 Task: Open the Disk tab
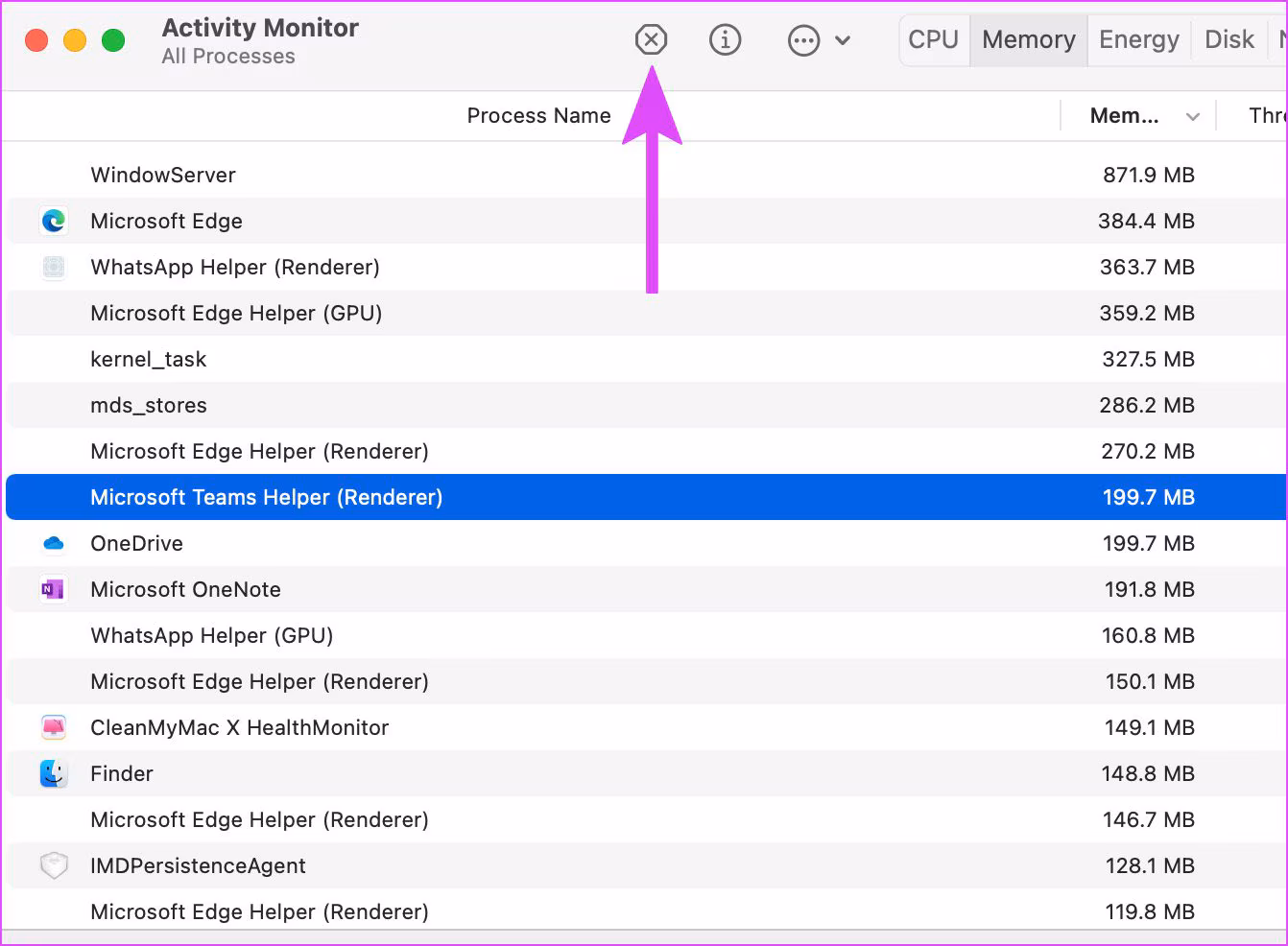[1228, 40]
